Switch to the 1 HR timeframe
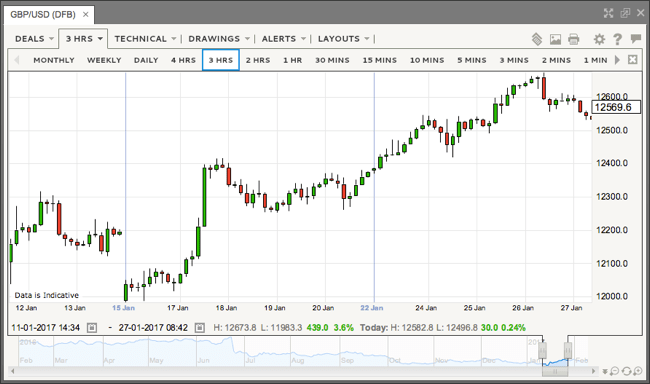 (293, 60)
